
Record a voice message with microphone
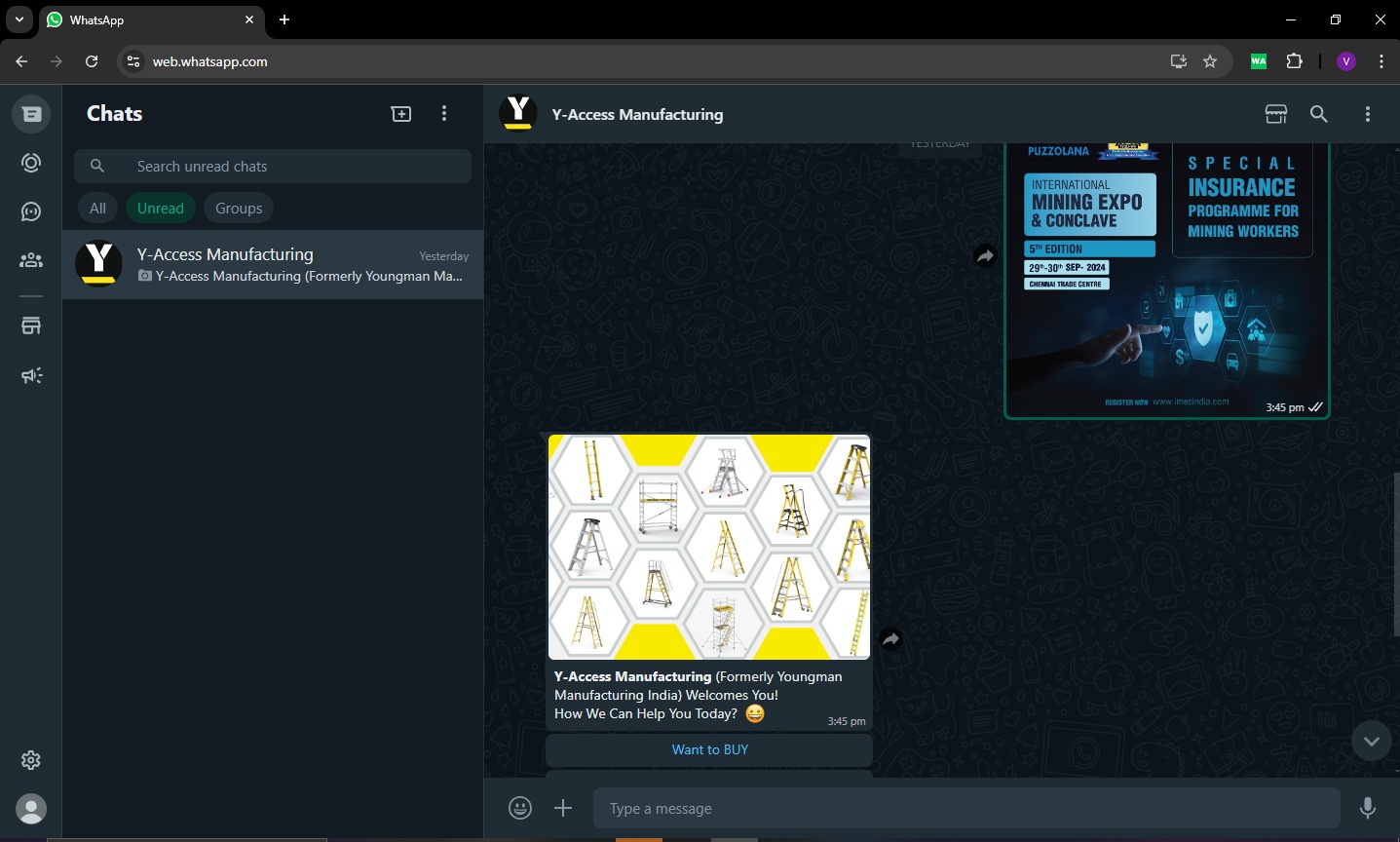(x=1368, y=808)
